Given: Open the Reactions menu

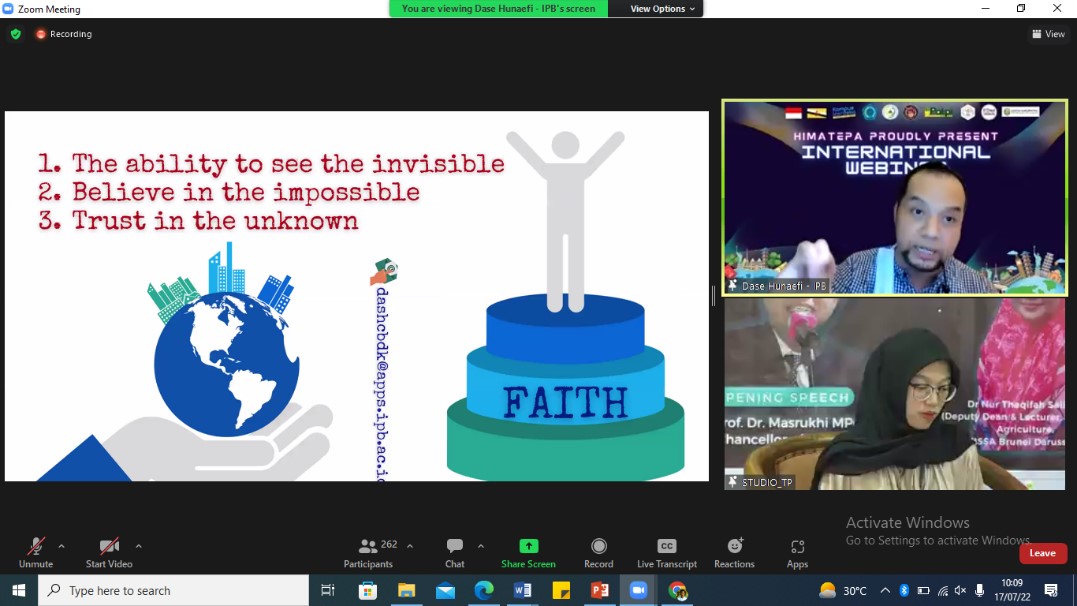Looking at the screenshot, I should point(734,551).
